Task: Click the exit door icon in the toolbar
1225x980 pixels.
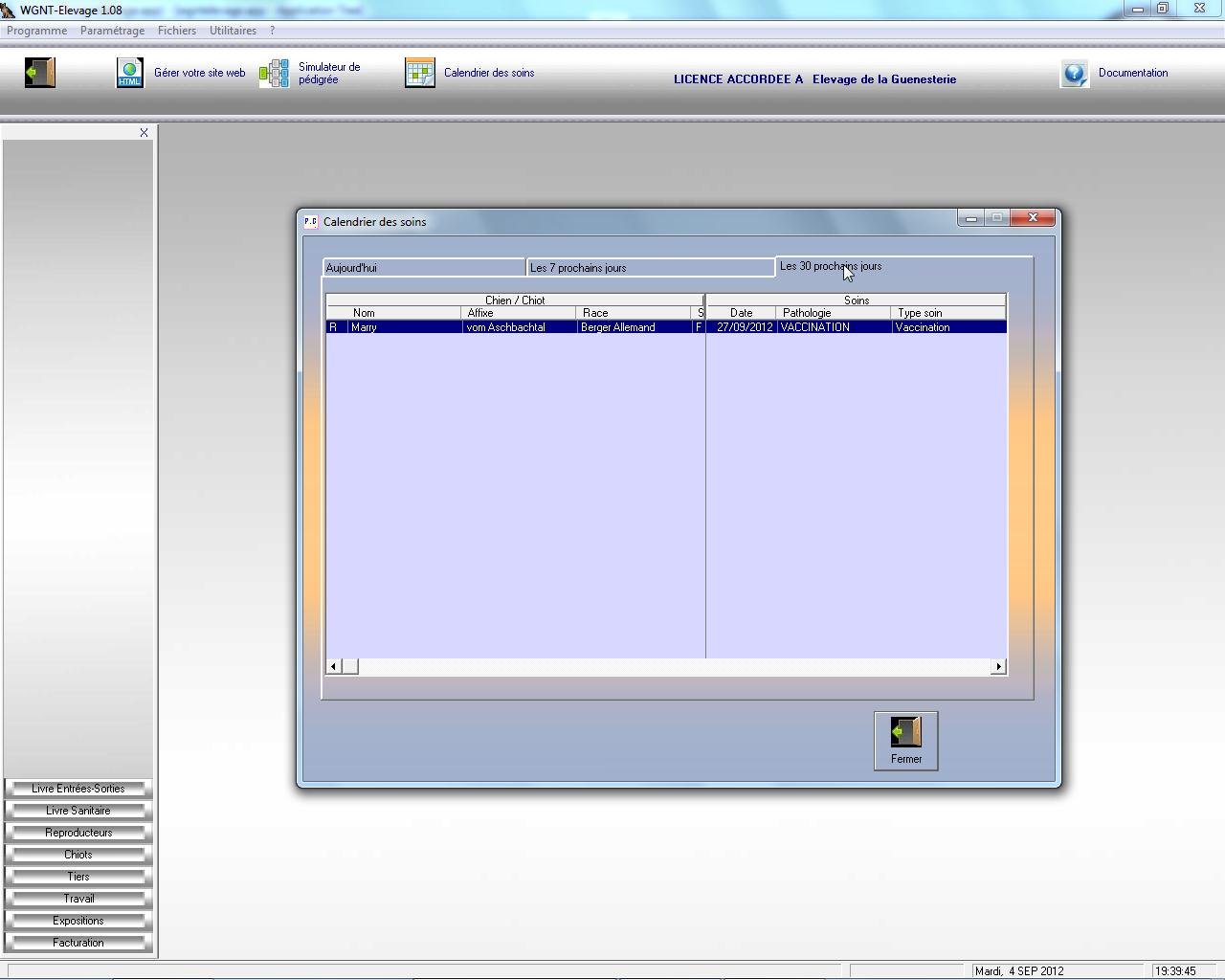Action: 39,73
